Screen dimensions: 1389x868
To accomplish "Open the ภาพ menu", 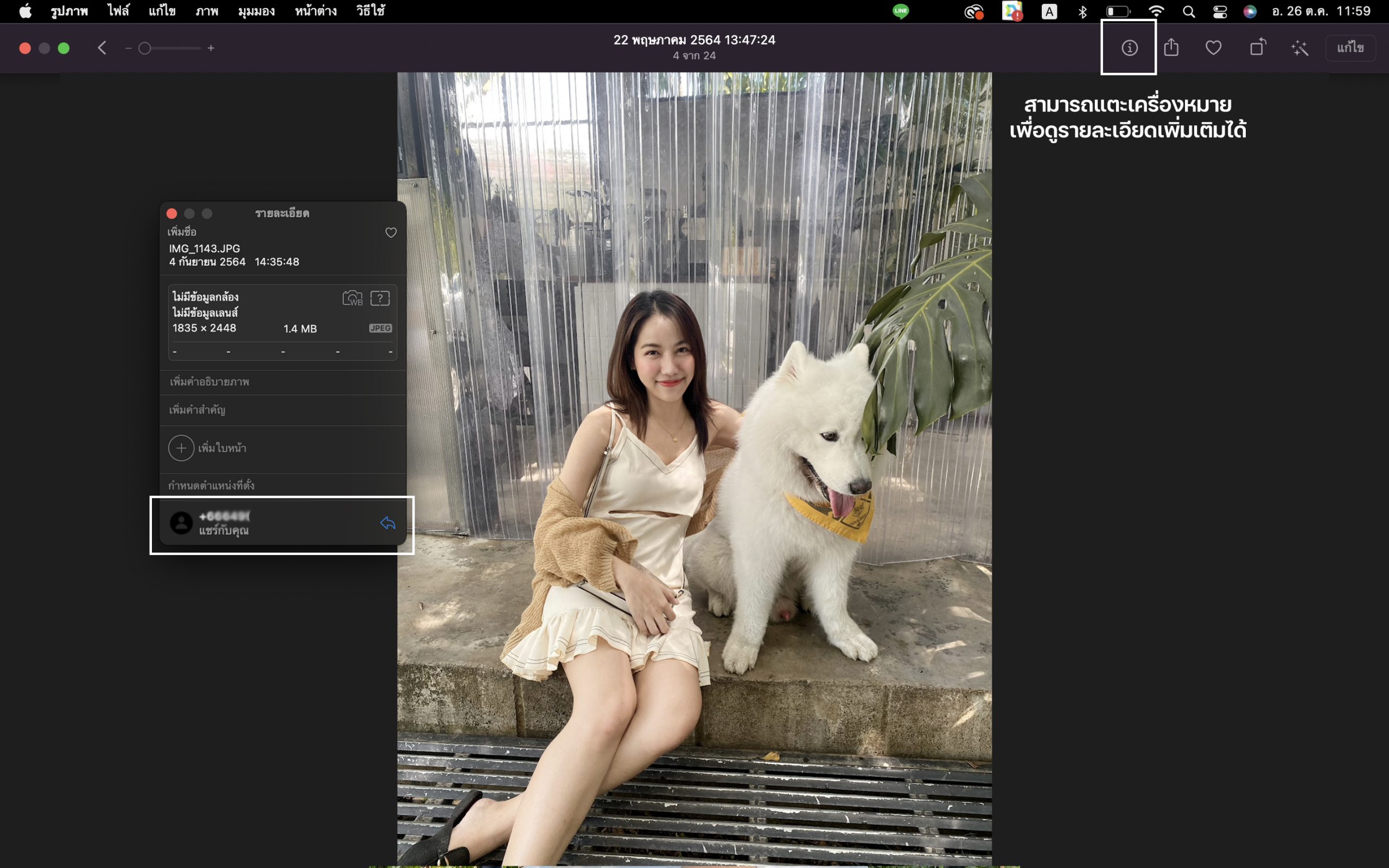I will (x=207, y=11).
